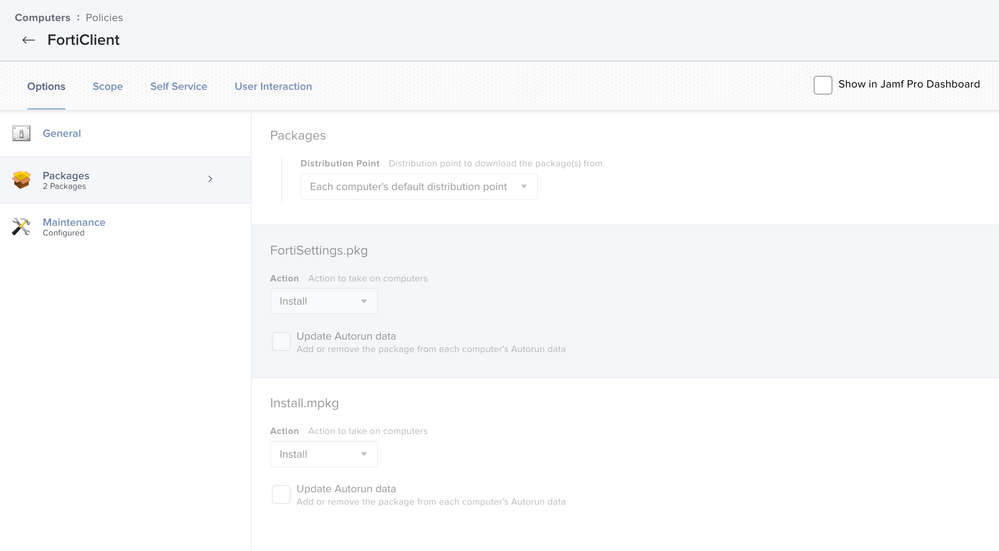The height and width of the screenshot is (551, 999).
Task: Toggle Update Autorun data for Install.mpkg
Action: (x=281, y=494)
